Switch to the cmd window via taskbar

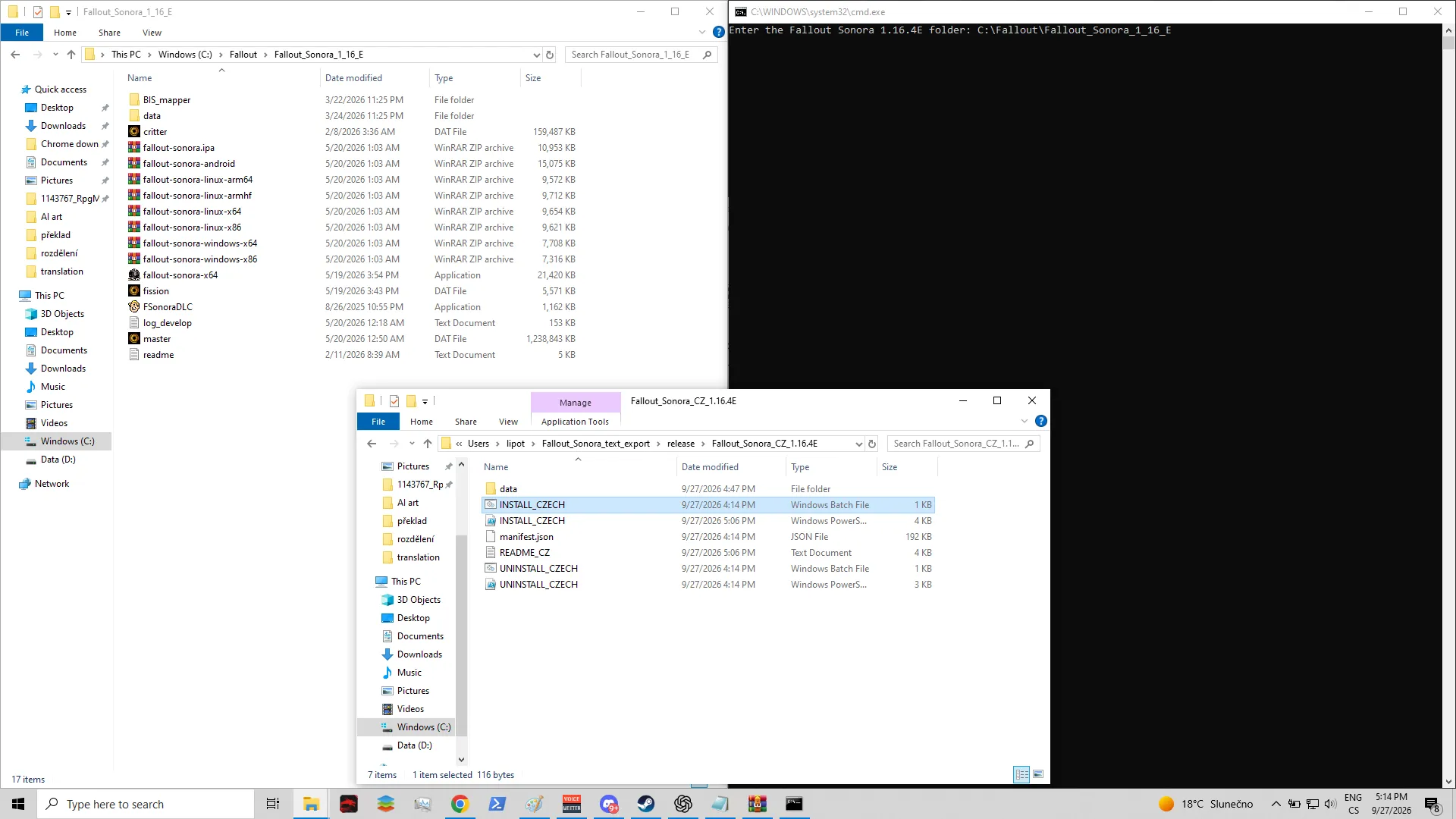click(794, 805)
